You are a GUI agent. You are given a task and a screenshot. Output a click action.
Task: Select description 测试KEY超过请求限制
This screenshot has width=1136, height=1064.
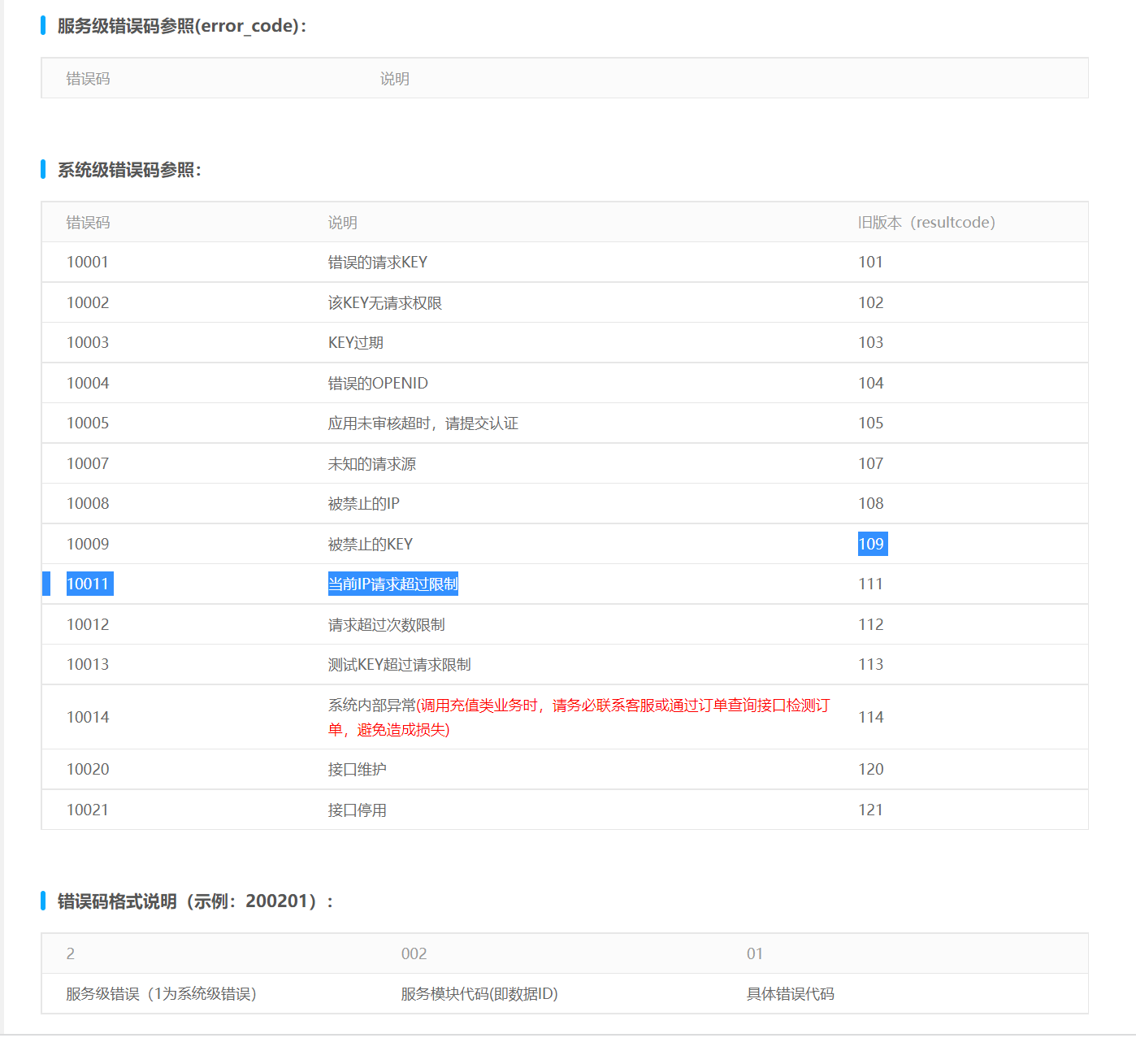click(x=400, y=664)
